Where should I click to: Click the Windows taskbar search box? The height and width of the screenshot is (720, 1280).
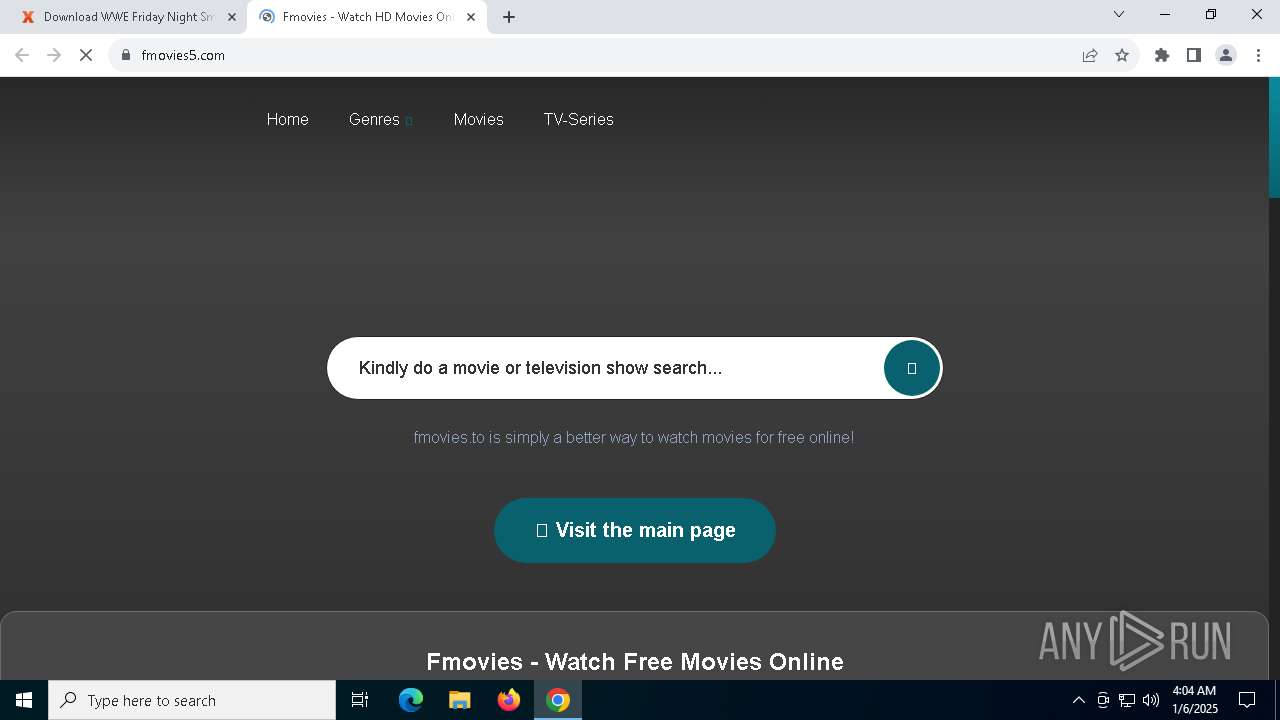tap(192, 700)
